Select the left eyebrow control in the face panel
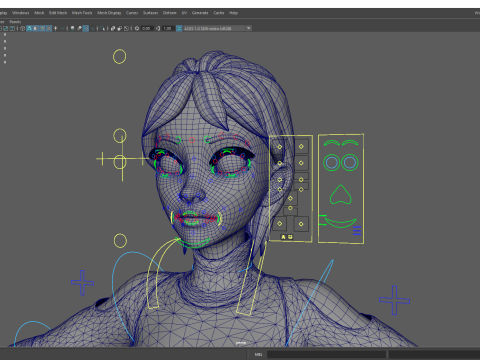The height and width of the screenshot is (360, 480). [332, 143]
